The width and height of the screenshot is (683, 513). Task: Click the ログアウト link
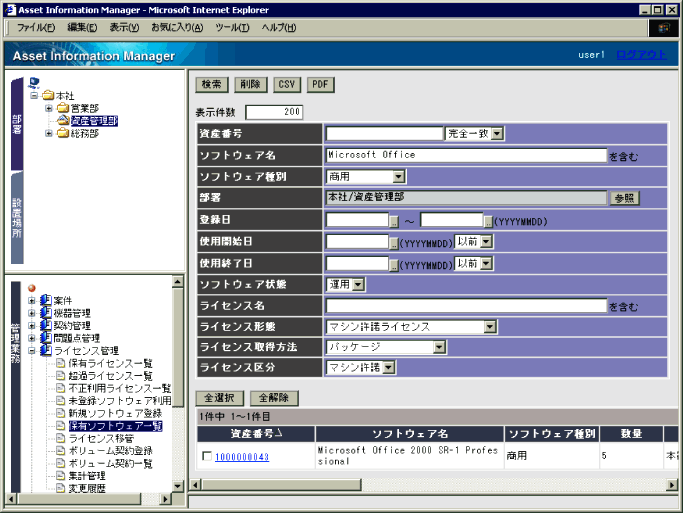click(x=641, y=55)
